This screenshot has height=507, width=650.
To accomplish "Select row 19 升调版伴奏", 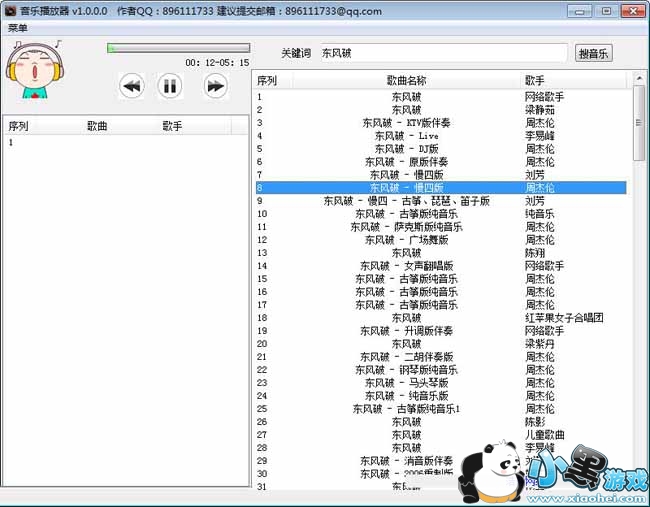I will click(x=441, y=331).
